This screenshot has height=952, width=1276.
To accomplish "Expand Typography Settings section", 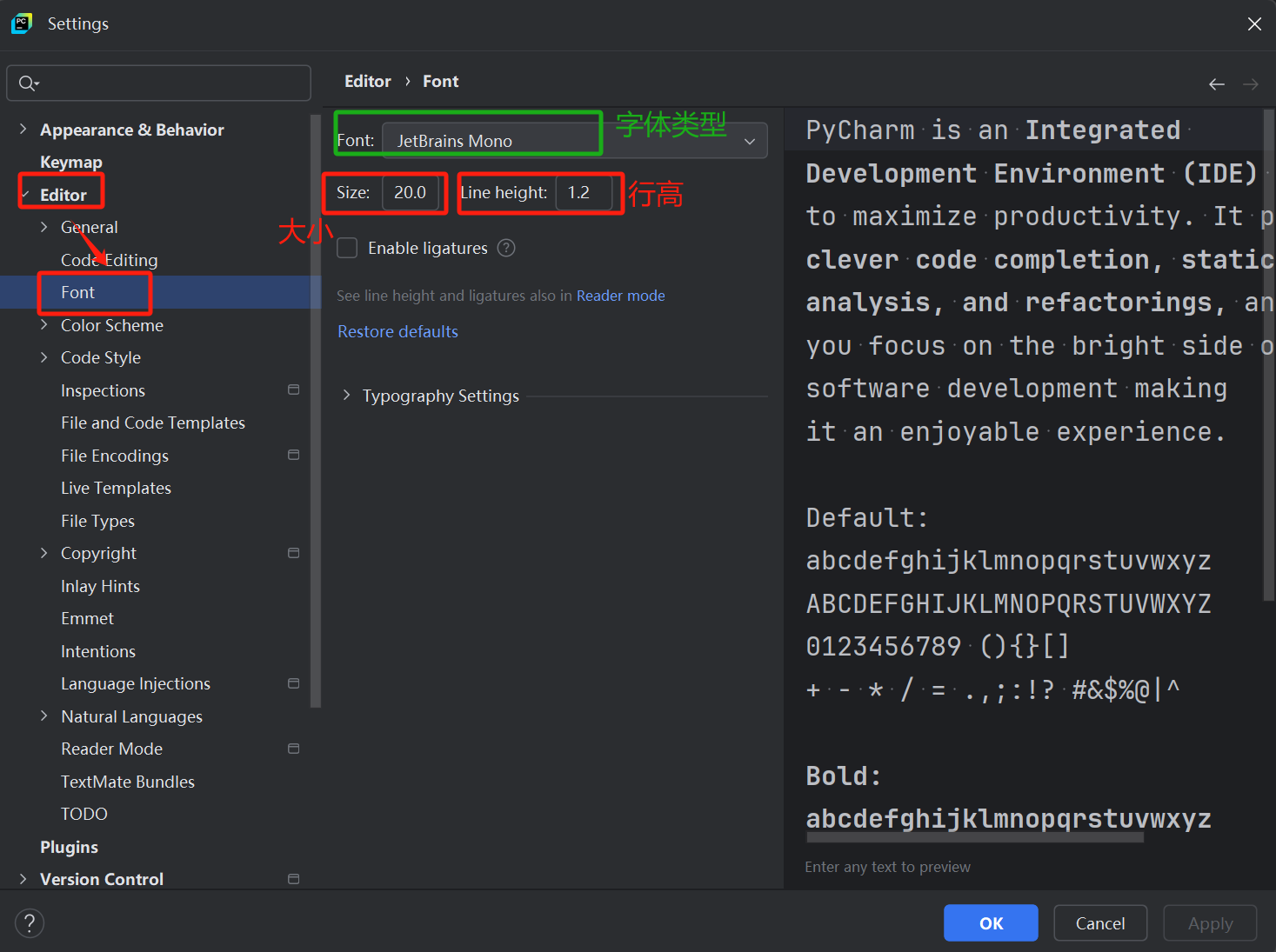I will point(346,396).
